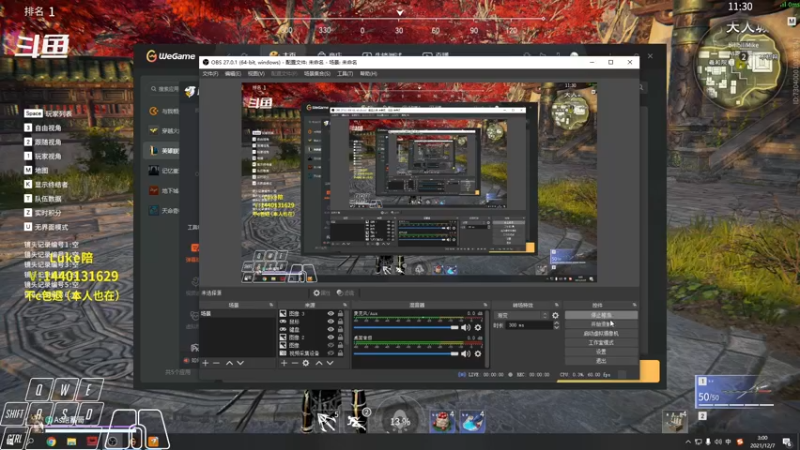Click the 开始录制 button

601,324
